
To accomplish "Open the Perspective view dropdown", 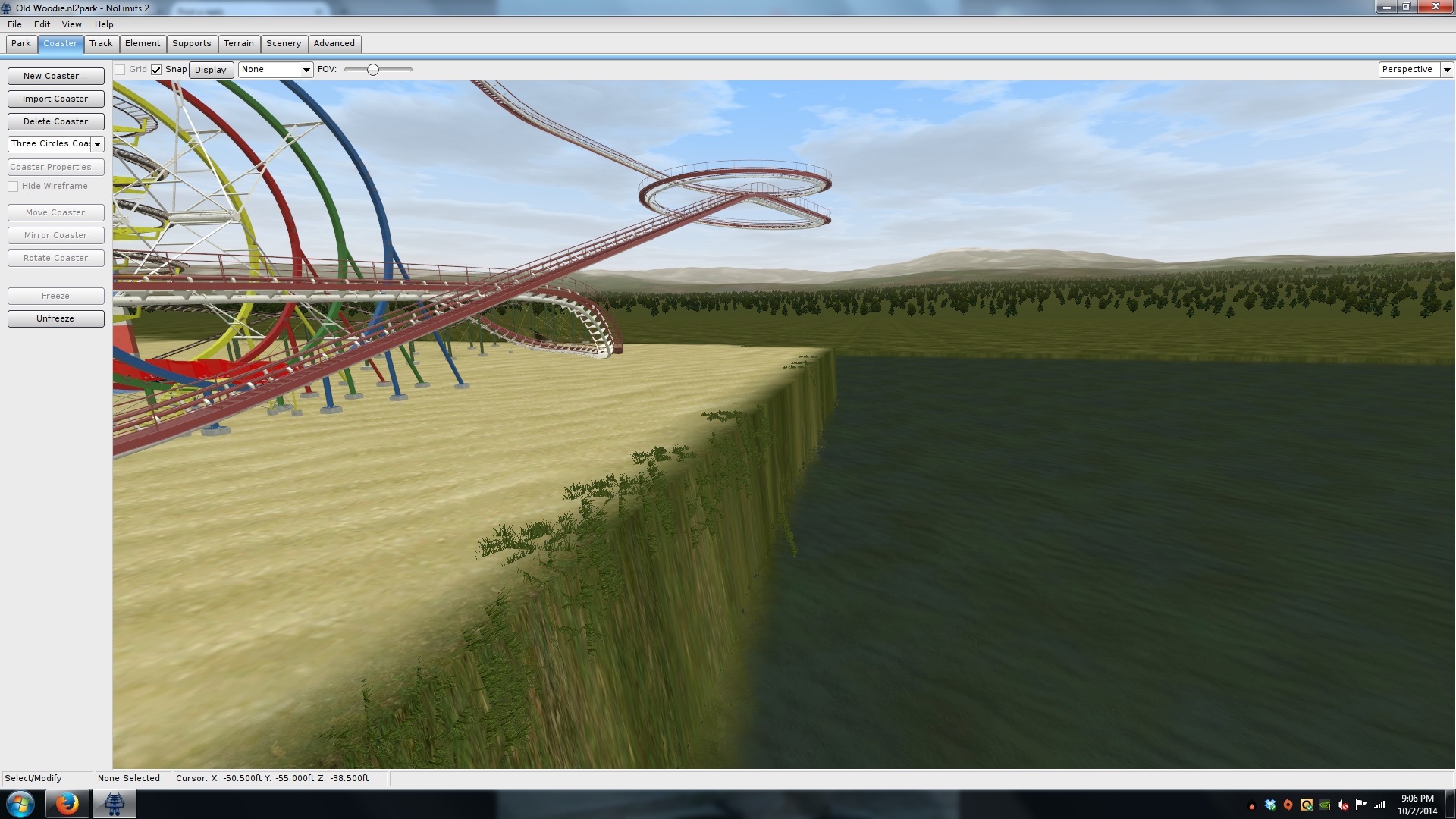I will [x=1446, y=70].
